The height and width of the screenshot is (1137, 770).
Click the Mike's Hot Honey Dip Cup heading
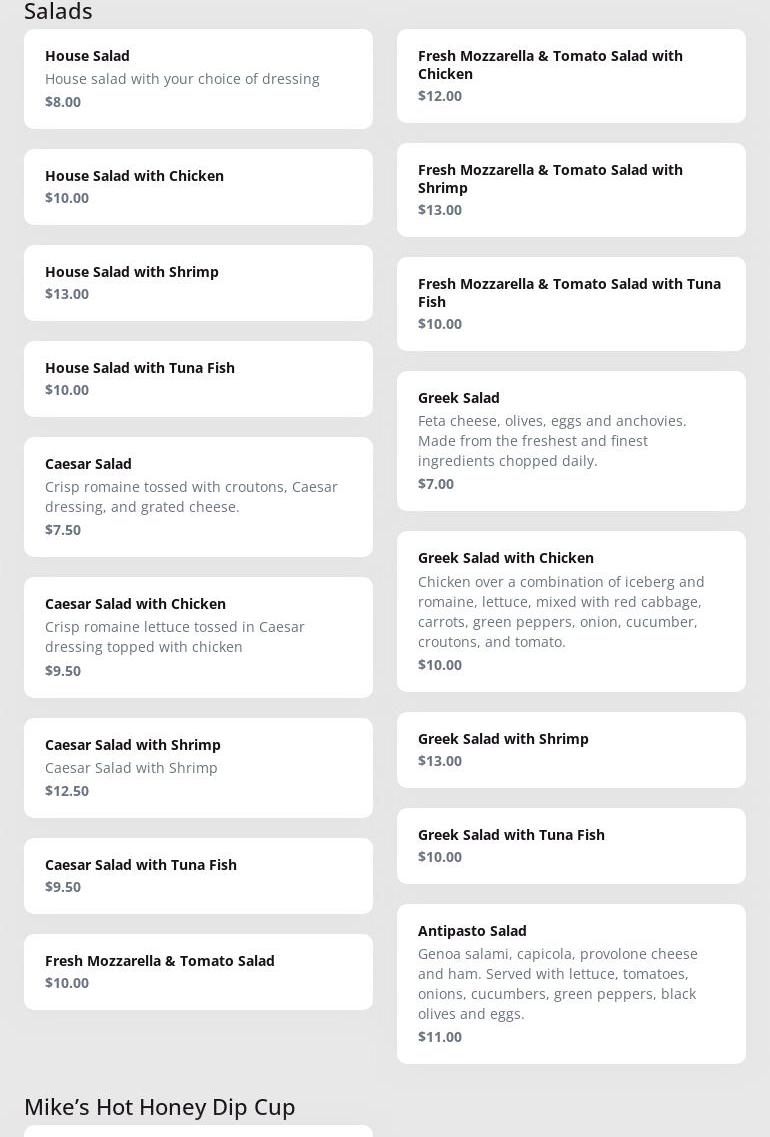click(x=159, y=1106)
